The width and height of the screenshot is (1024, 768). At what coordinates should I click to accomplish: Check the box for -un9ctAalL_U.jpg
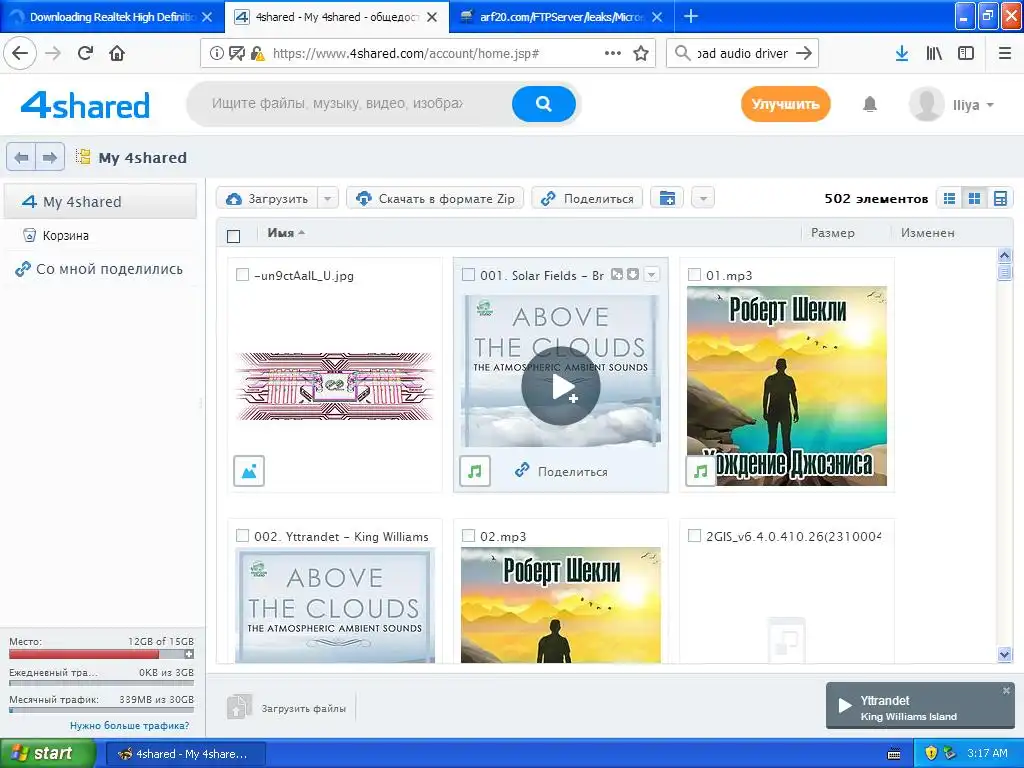[242, 275]
